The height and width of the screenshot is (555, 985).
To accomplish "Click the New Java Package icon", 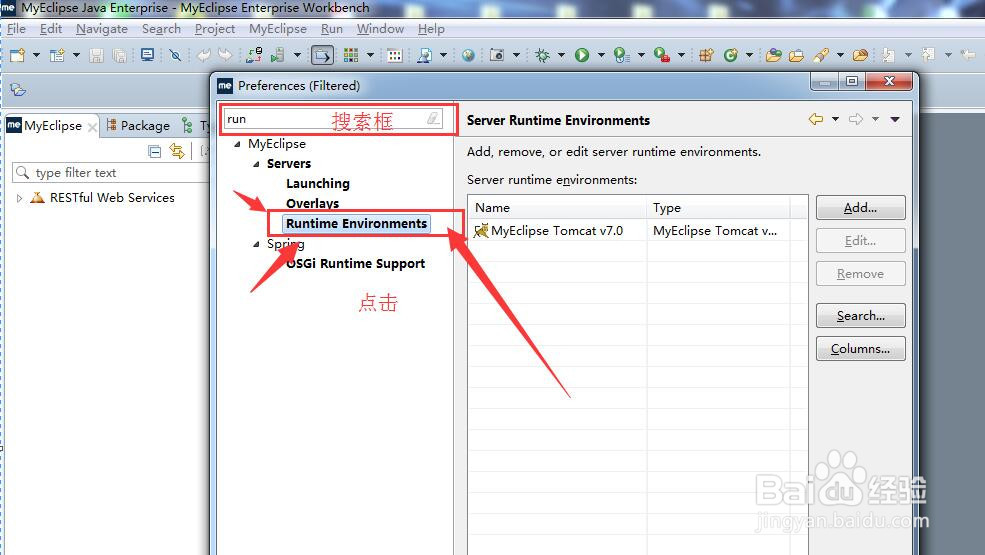I will [x=706, y=55].
